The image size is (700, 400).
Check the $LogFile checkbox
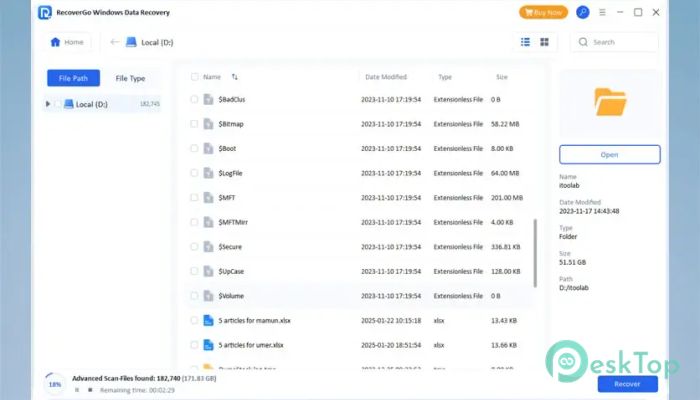pyautogui.click(x=194, y=173)
